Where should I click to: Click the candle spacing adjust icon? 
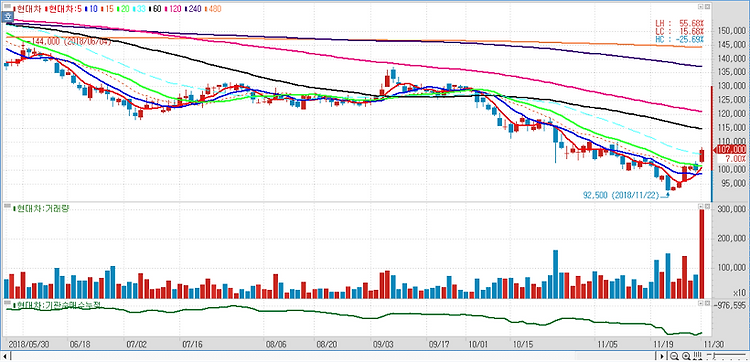[x=697, y=356]
